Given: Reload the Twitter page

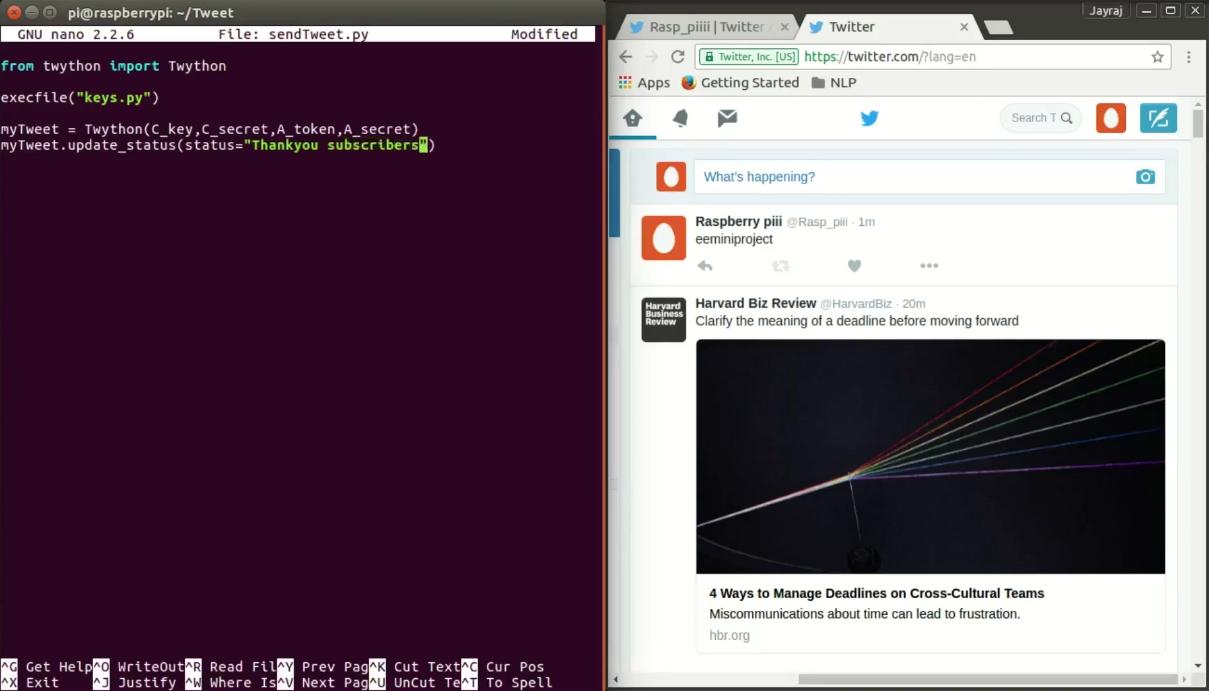Looking at the screenshot, I should (678, 57).
